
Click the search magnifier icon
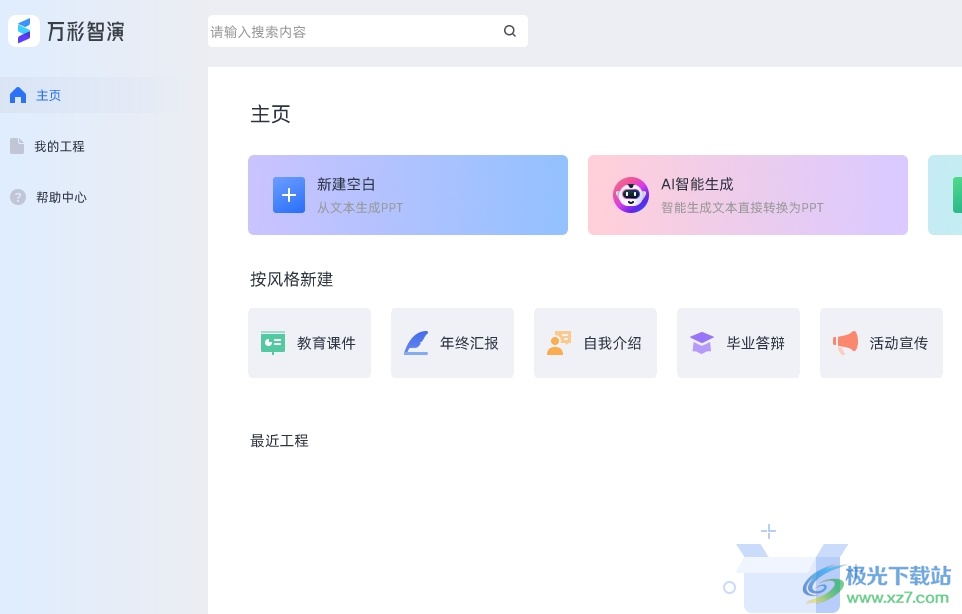point(510,31)
